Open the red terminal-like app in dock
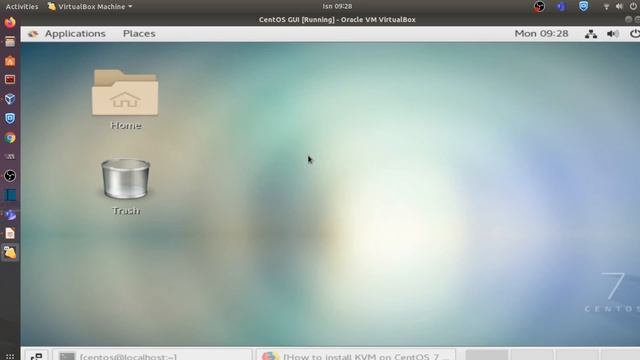The width and height of the screenshot is (640, 360). click(10, 79)
